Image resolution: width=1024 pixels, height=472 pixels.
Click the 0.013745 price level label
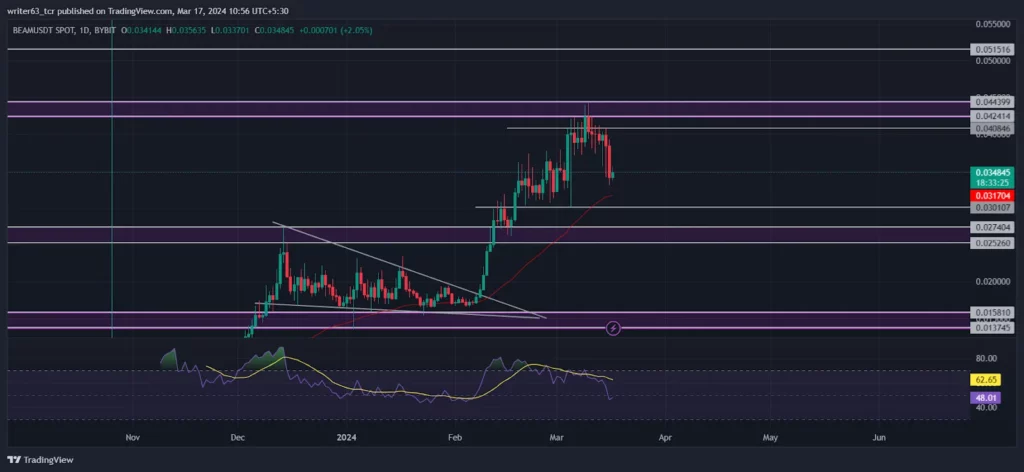click(991, 328)
